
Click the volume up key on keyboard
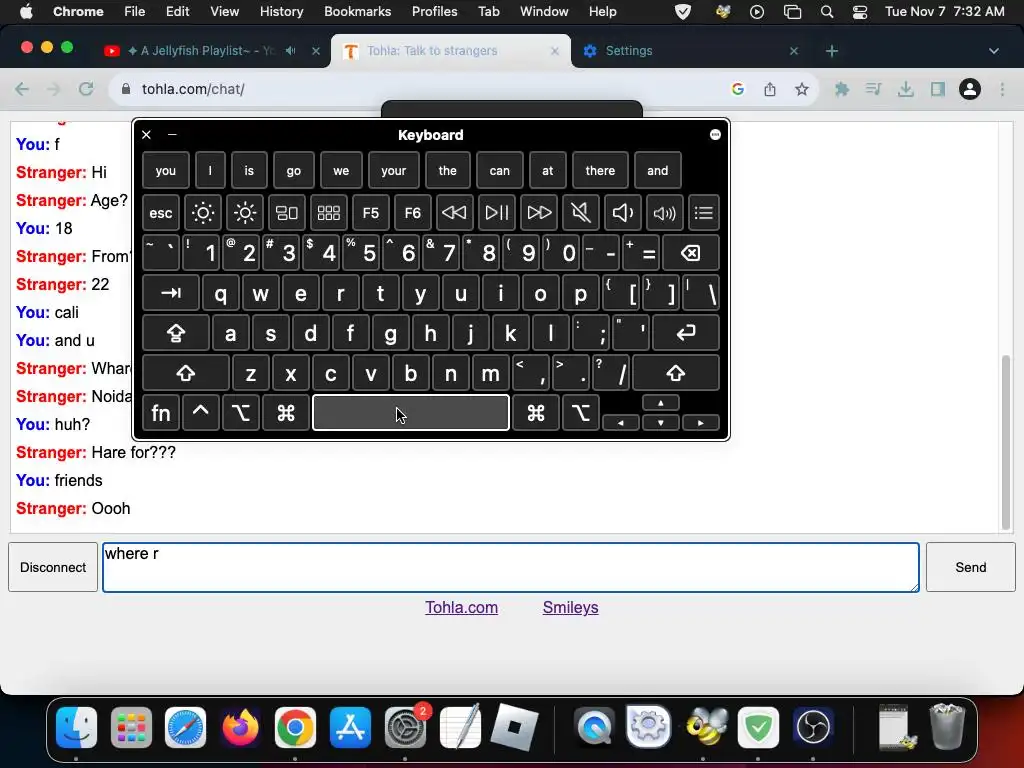[x=664, y=212]
